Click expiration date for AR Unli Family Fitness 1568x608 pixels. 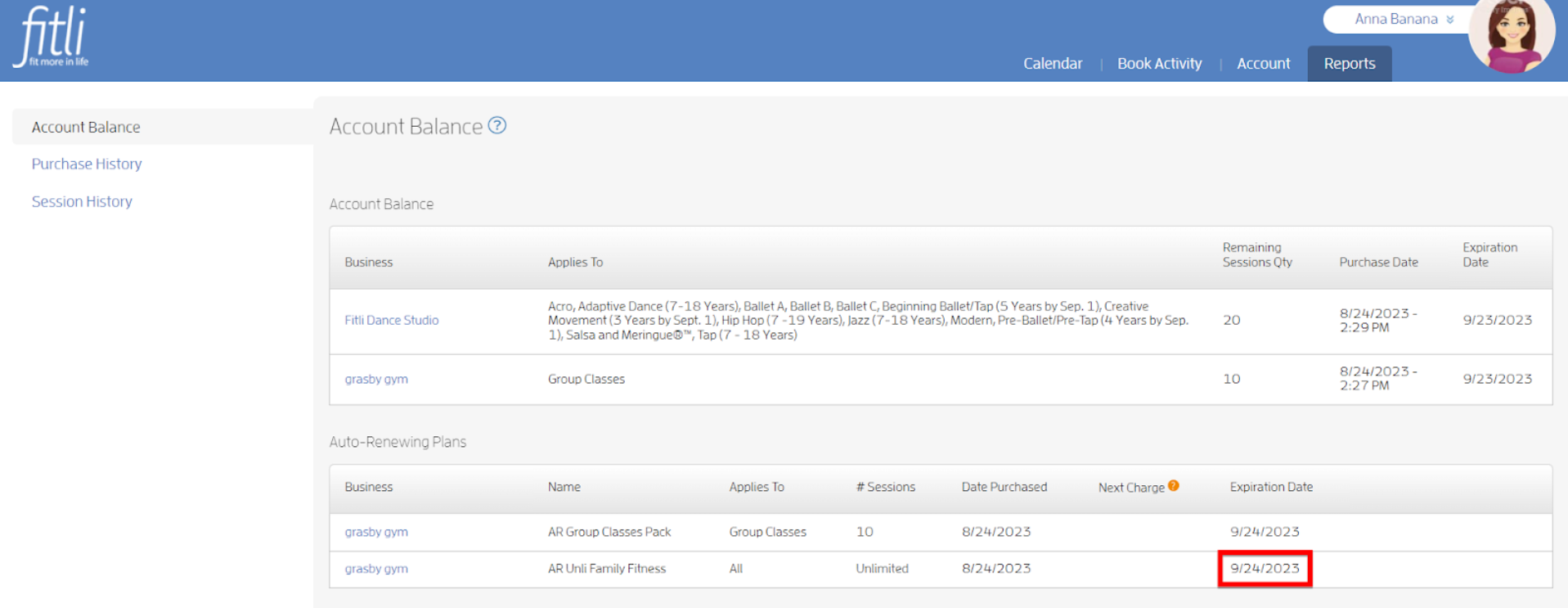tap(1265, 569)
